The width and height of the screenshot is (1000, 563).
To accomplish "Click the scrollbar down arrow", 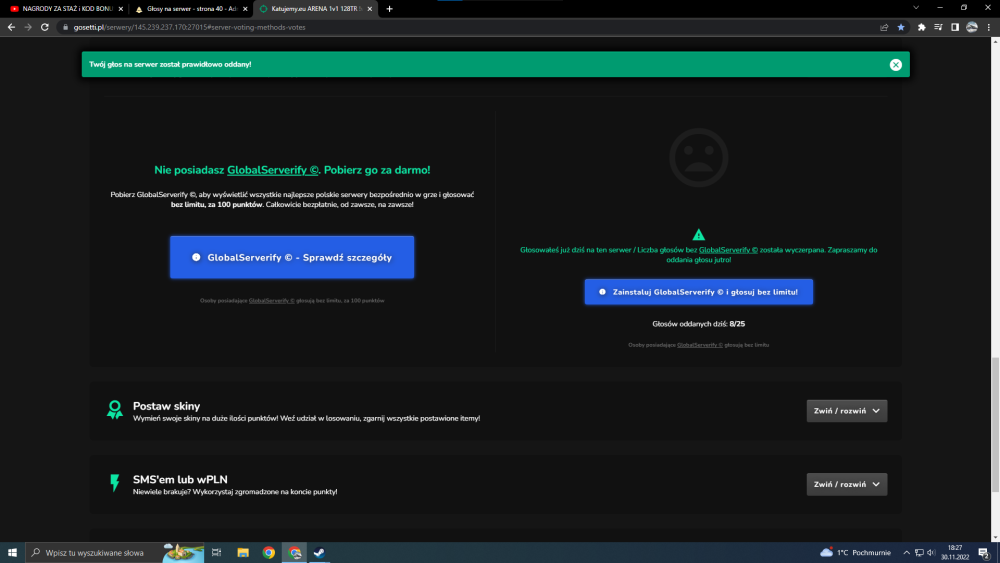I will point(995,537).
